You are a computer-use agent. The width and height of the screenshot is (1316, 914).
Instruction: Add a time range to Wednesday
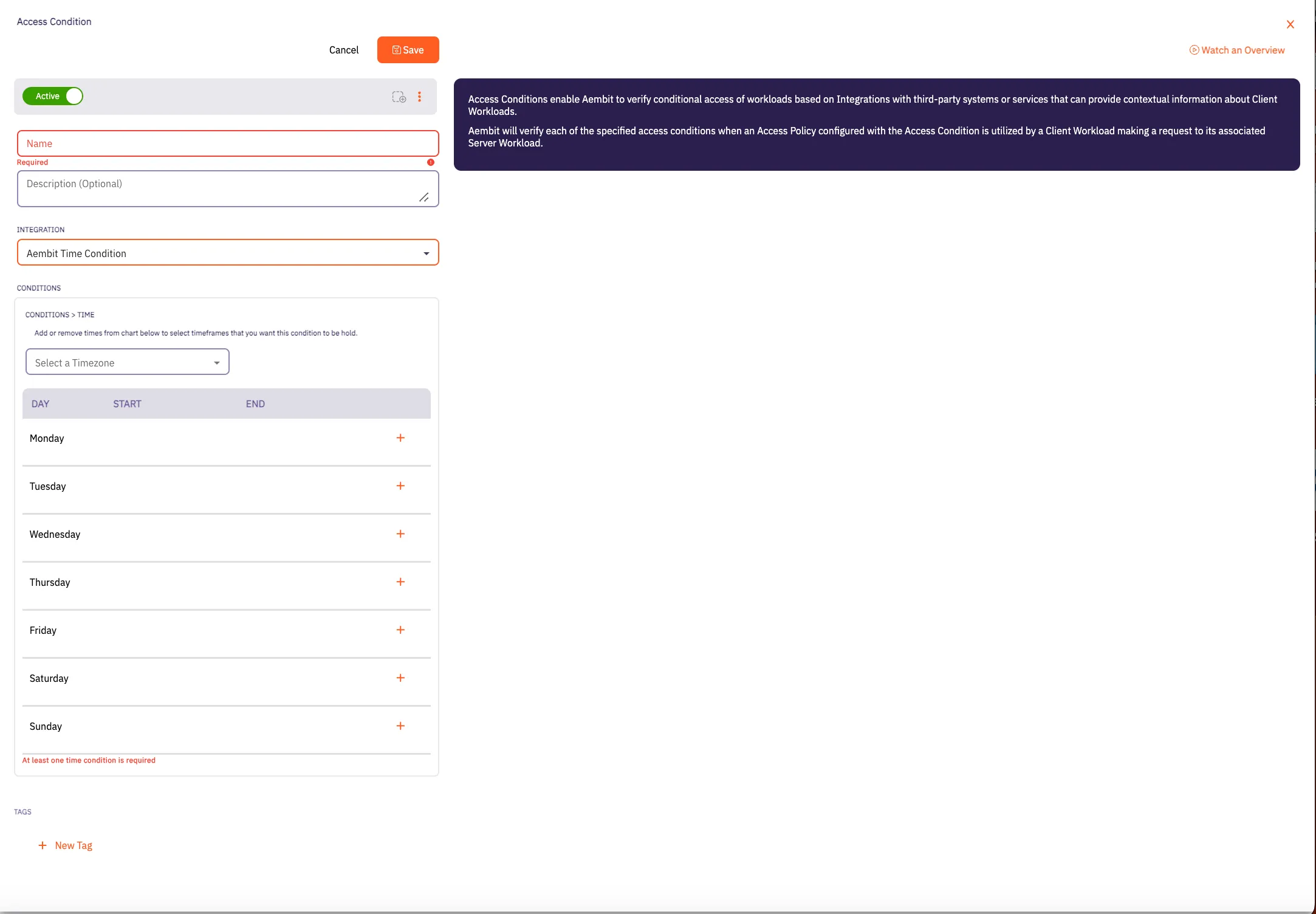pyautogui.click(x=400, y=534)
